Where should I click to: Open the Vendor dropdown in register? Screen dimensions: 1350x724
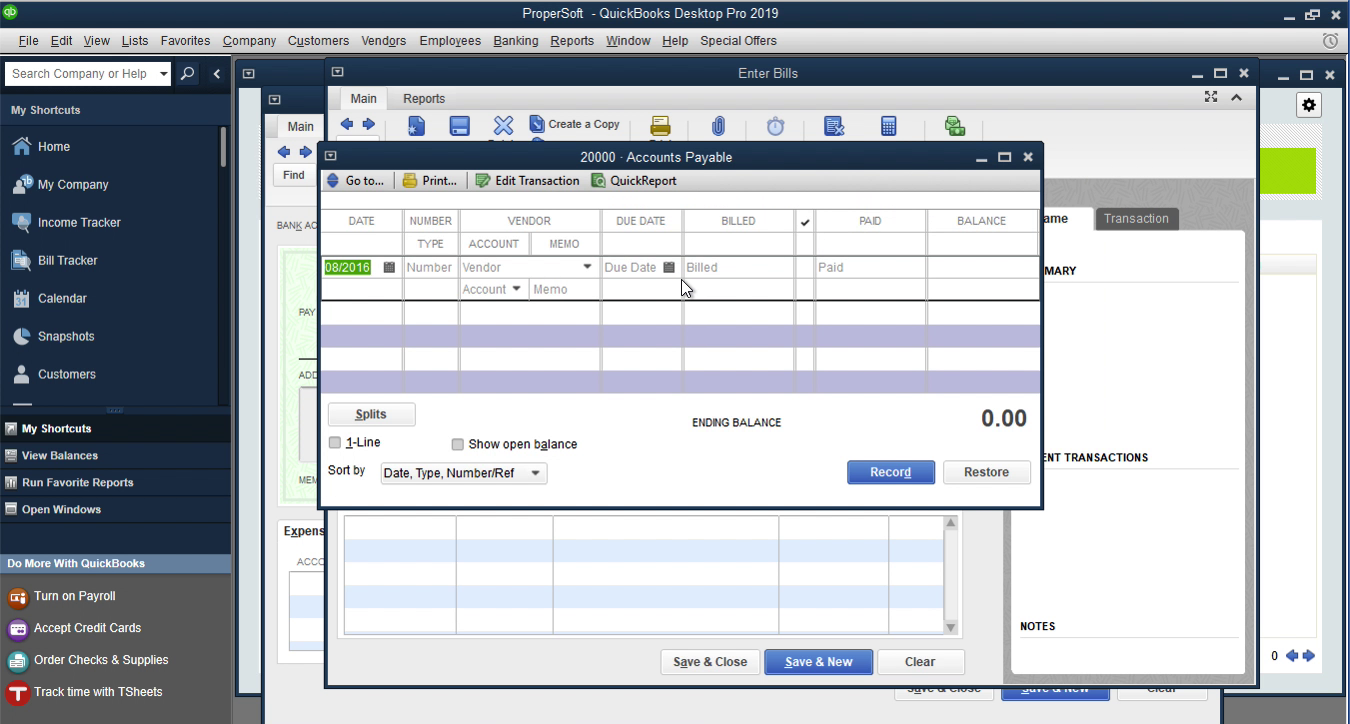tap(587, 268)
